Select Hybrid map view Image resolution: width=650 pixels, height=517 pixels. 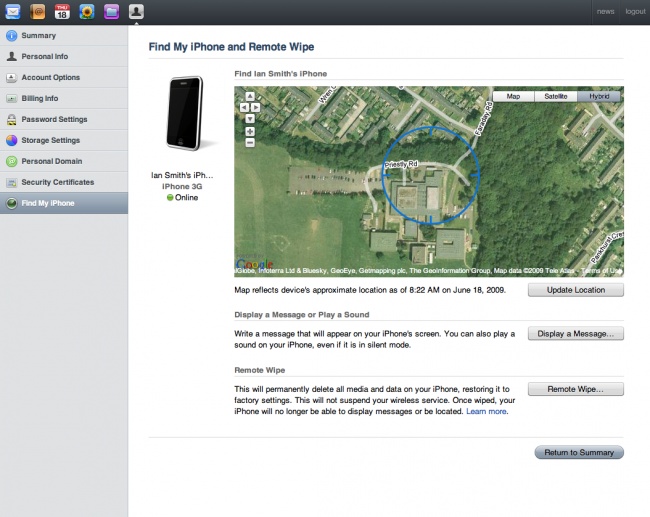[598, 97]
